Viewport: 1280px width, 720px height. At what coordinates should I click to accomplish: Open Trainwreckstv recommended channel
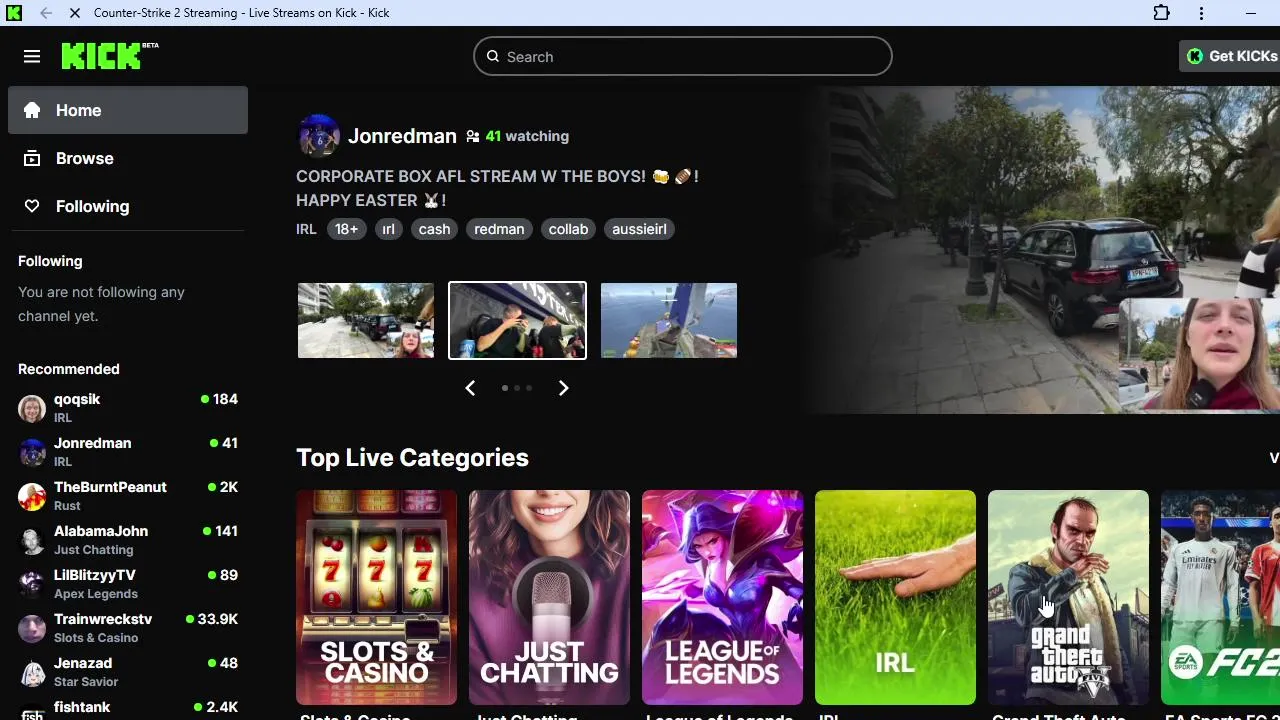(128, 628)
